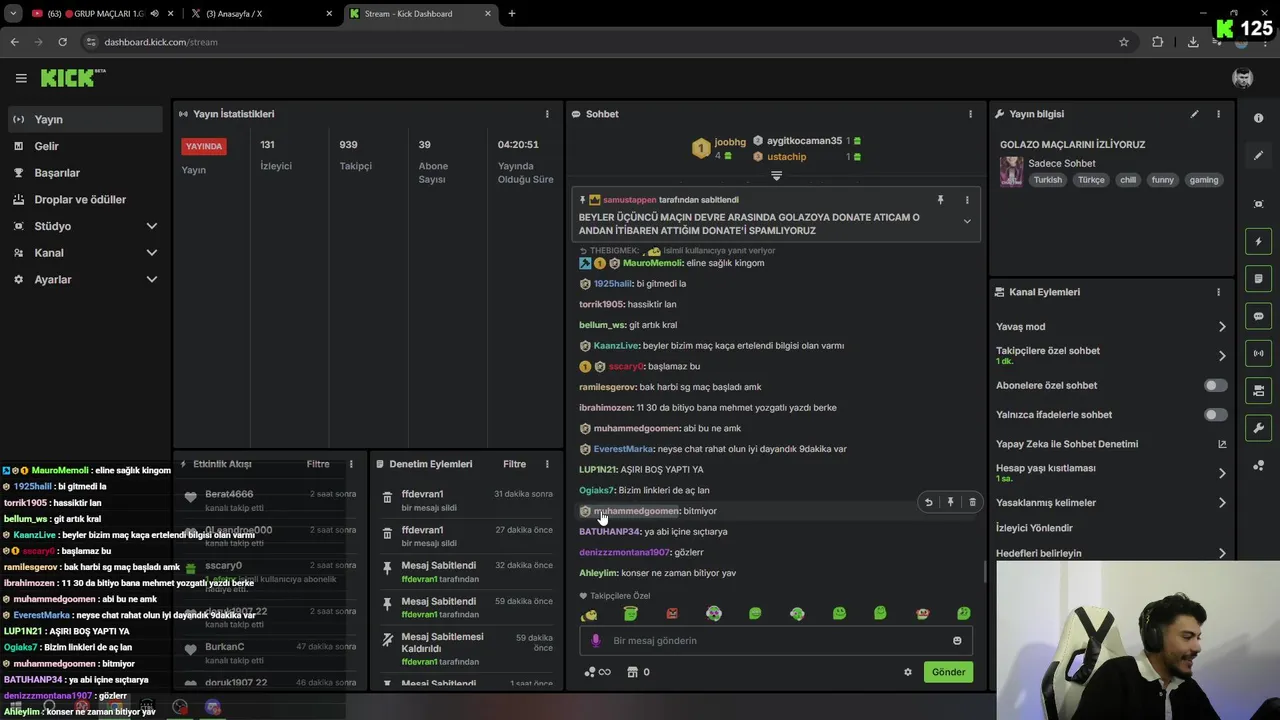The width and height of the screenshot is (1280, 720).
Task: Open Başarılar in left sidebar
Action: tap(85, 173)
